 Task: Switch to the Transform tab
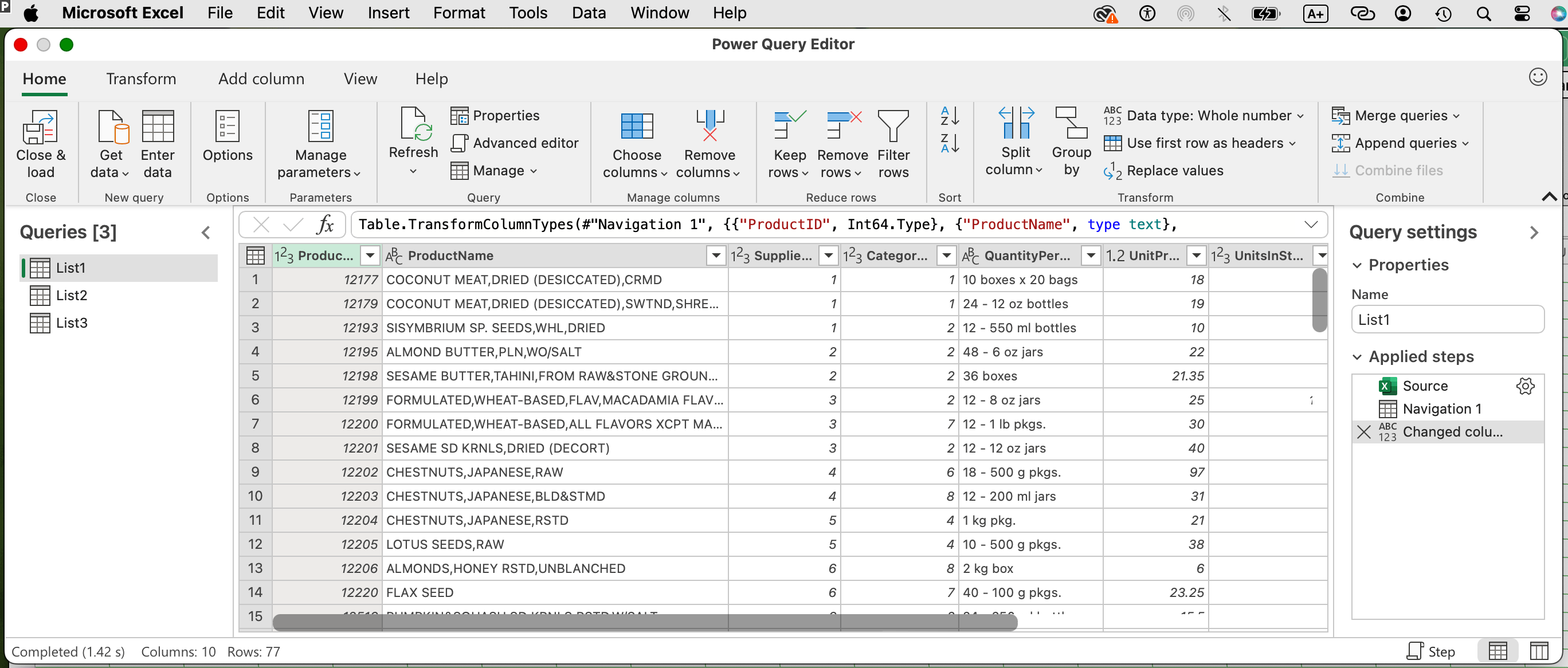click(141, 79)
